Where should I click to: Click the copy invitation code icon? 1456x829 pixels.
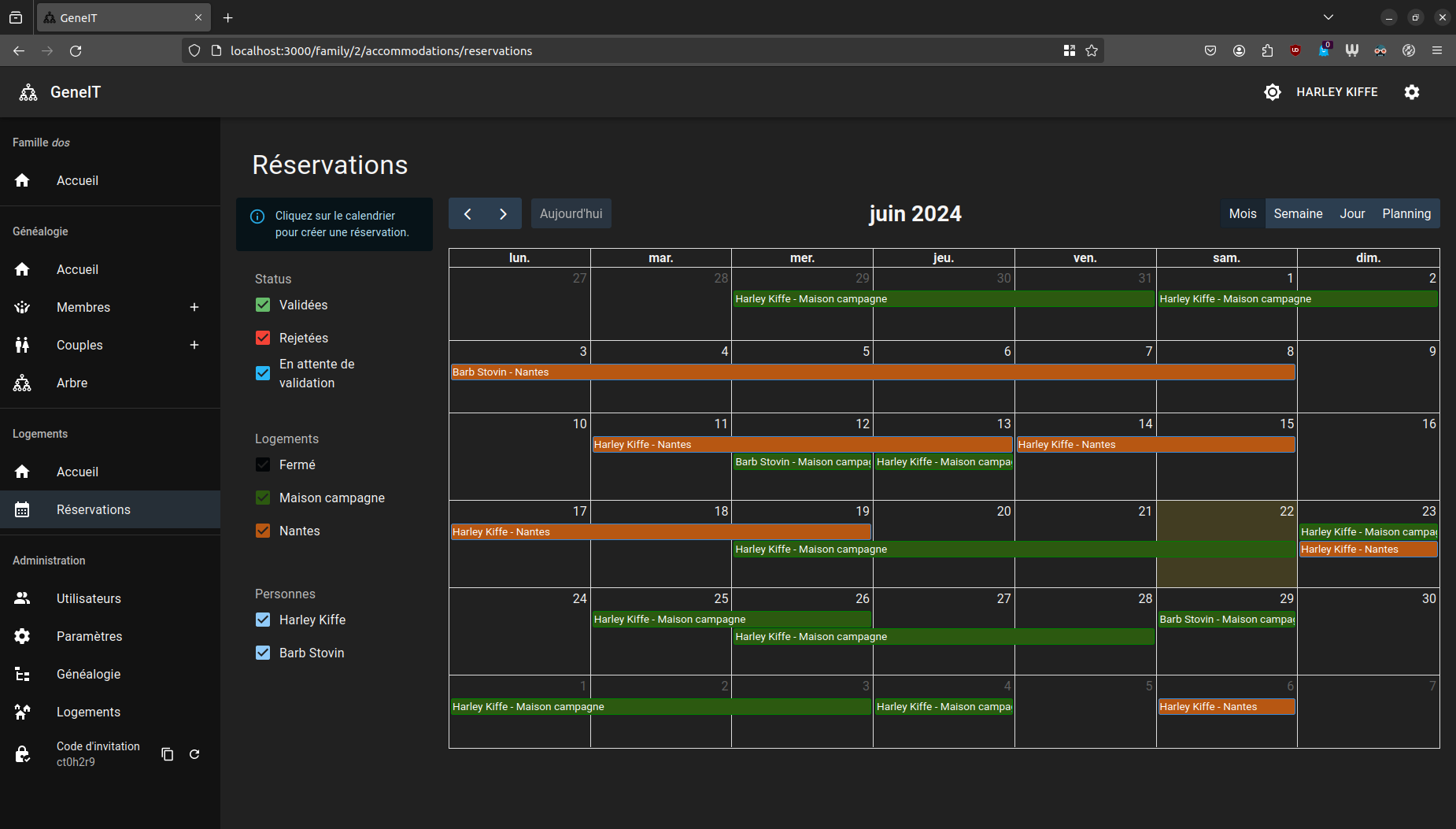pyautogui.click(x=167, y=754)
